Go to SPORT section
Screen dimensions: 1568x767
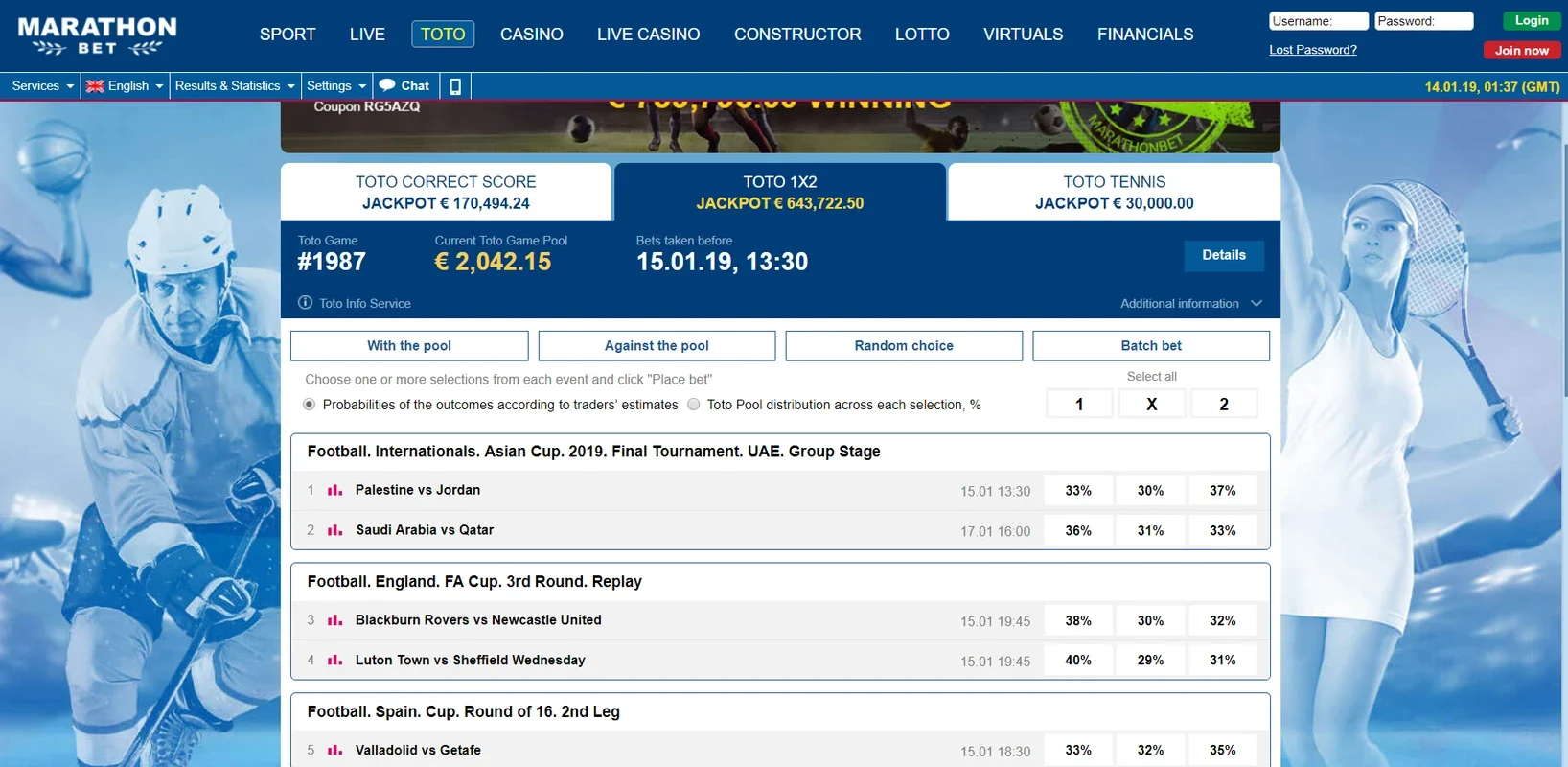pos(288,35)
